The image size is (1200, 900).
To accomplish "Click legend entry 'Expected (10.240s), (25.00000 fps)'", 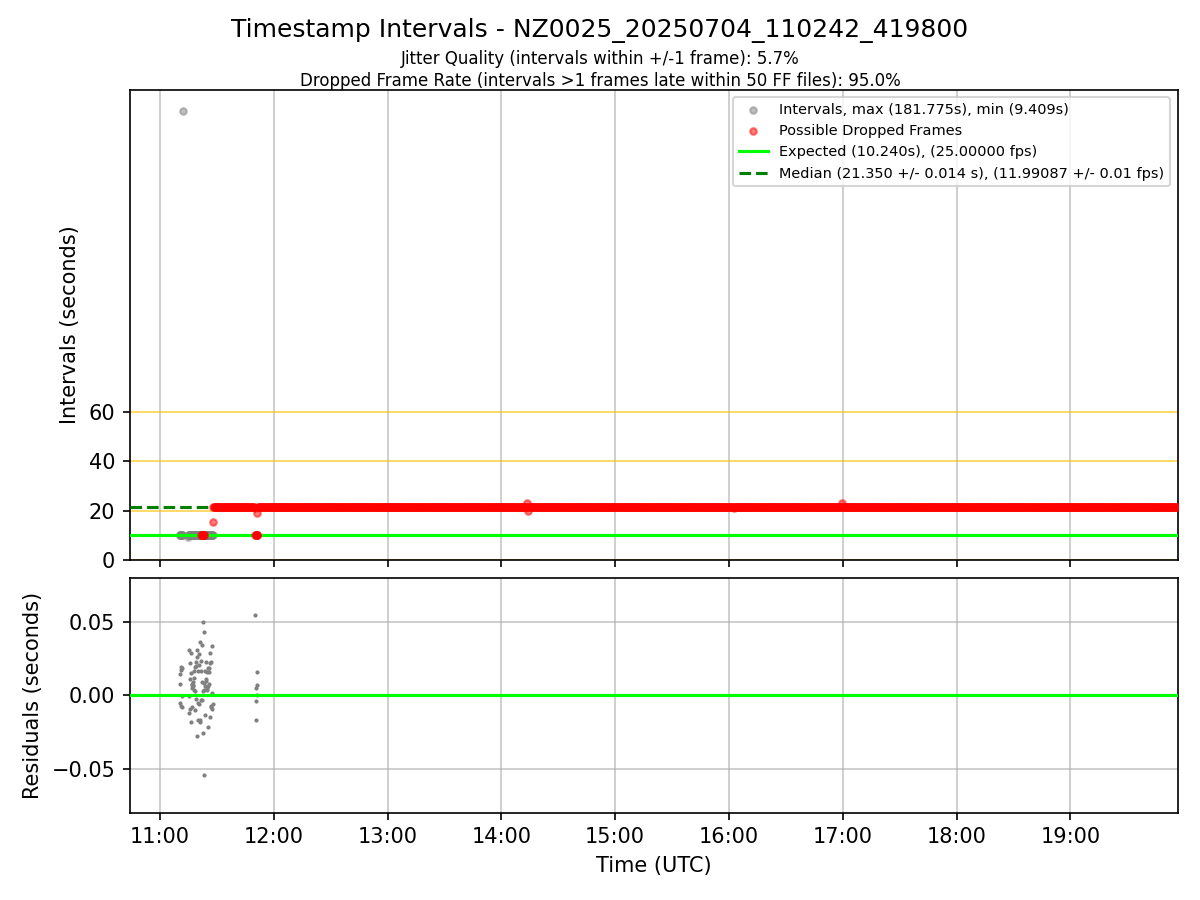I will click(908, 152).
